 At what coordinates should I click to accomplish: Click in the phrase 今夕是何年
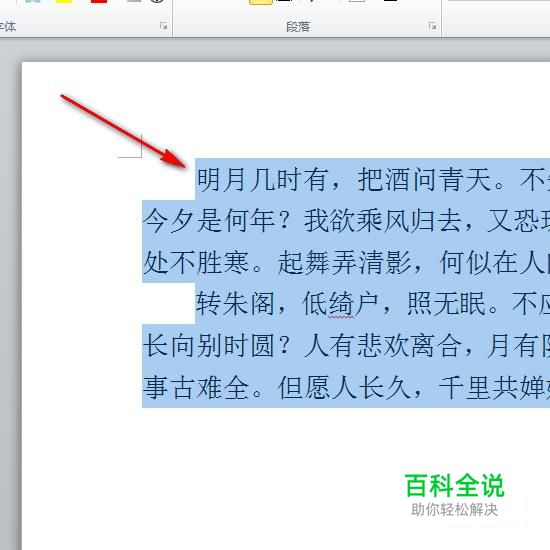209,221
